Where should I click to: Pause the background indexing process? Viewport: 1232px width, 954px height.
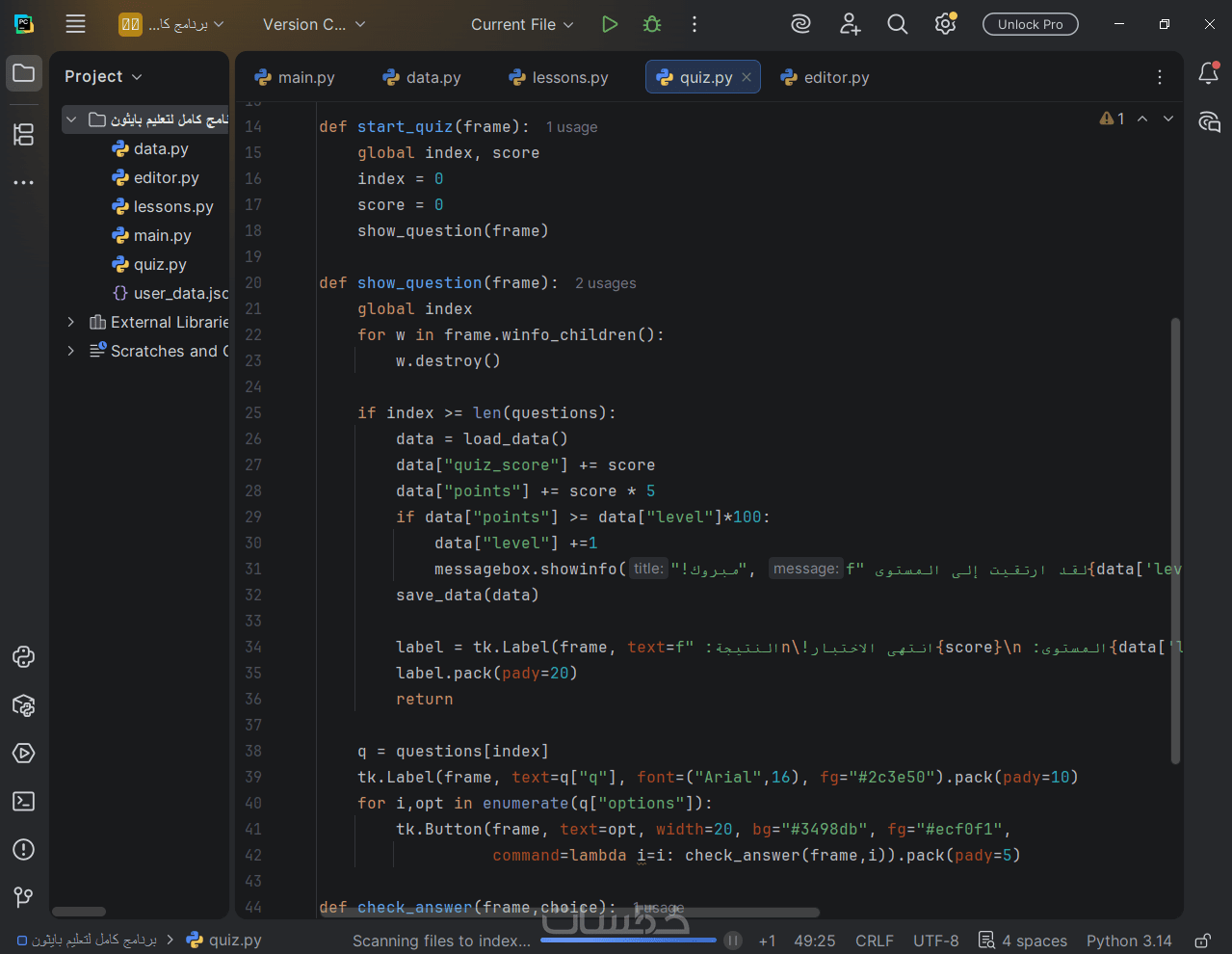point(733,941)
